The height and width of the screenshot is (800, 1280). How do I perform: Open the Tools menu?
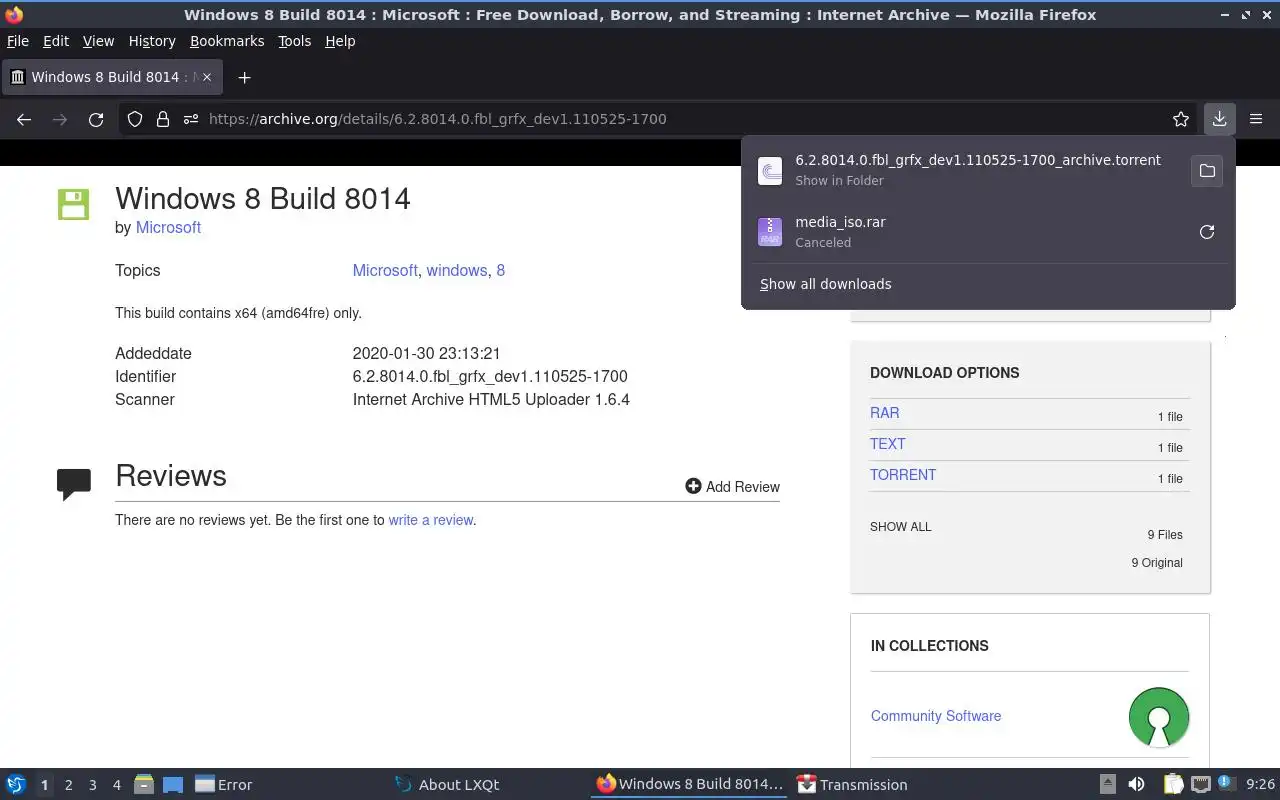click(295, 41)
